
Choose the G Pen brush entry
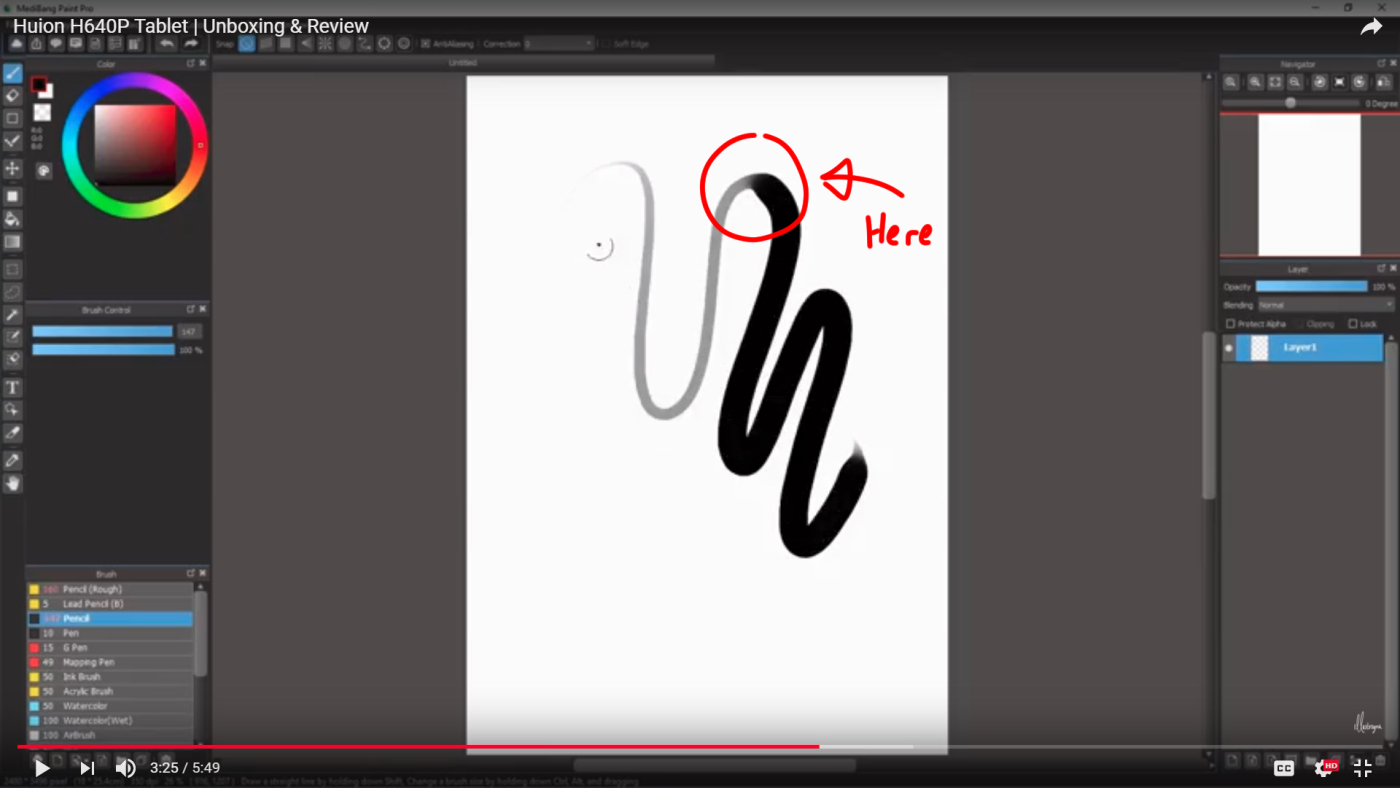point(75,648)
